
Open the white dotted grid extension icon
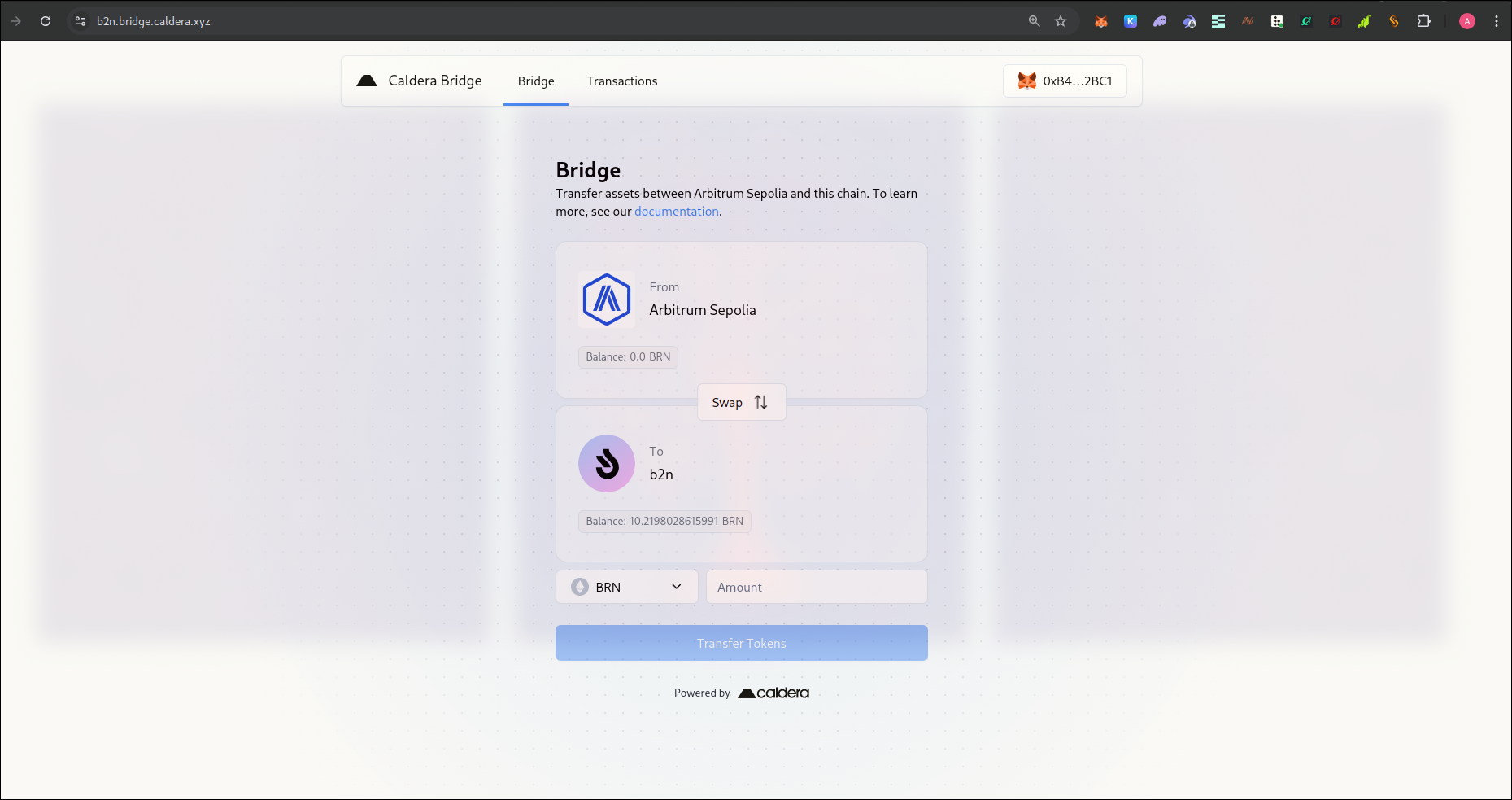(1277, 22)
